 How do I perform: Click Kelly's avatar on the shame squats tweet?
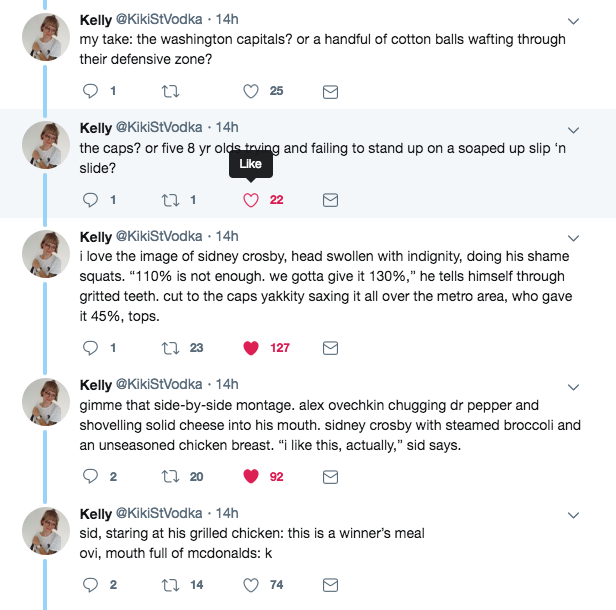tap(46, 254)
